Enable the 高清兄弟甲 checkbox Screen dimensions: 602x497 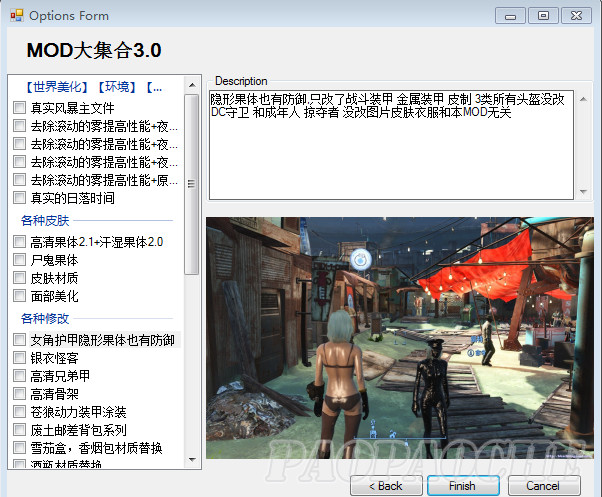click(19, 375)
